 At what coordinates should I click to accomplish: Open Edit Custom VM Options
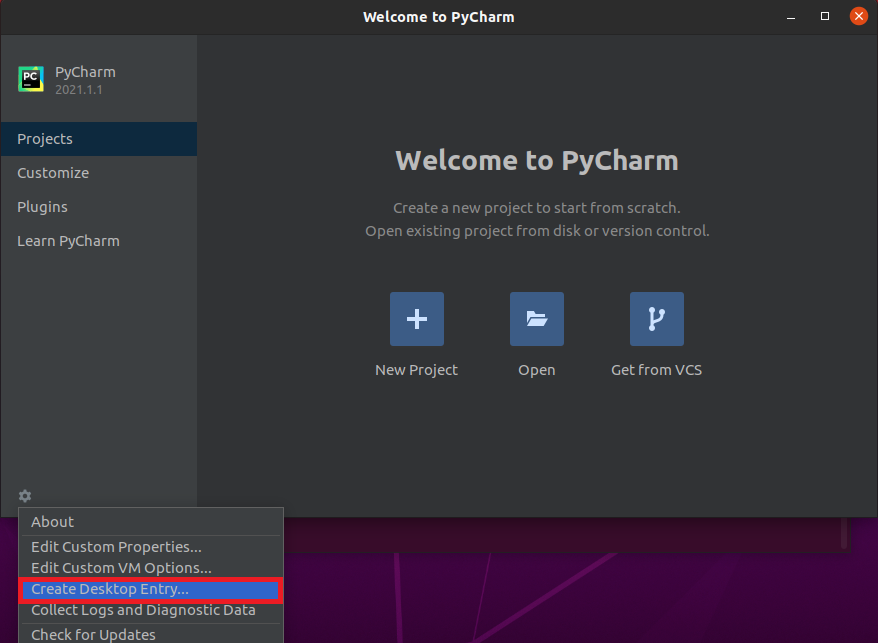(x=121, y=568)
